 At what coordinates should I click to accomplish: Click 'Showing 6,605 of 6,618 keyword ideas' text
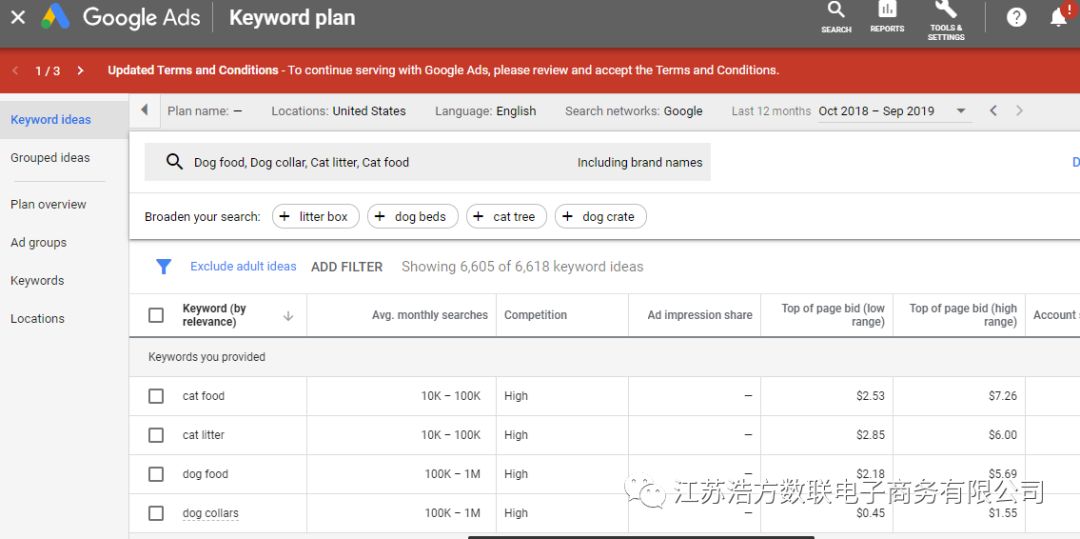coord(522,267)
